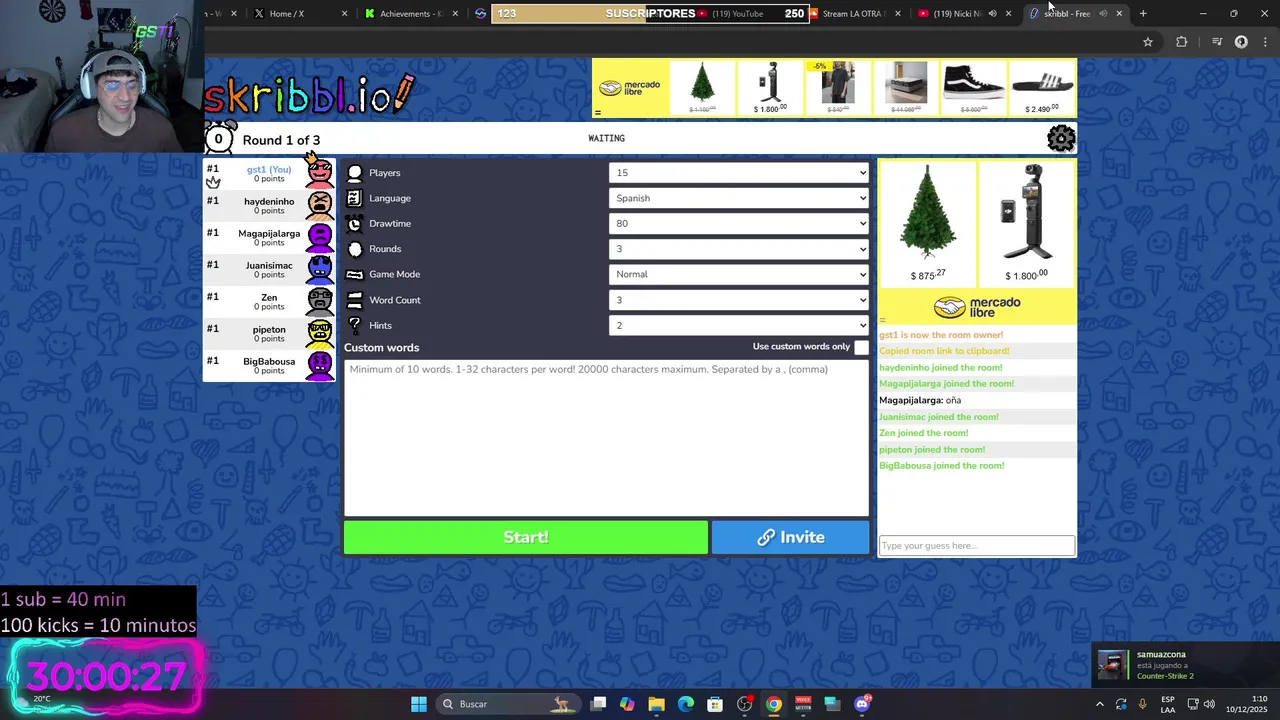This screenshot has height=720, width=1280.
Task: Open Microsoft Edge from the taskbar
Action: 686,704
